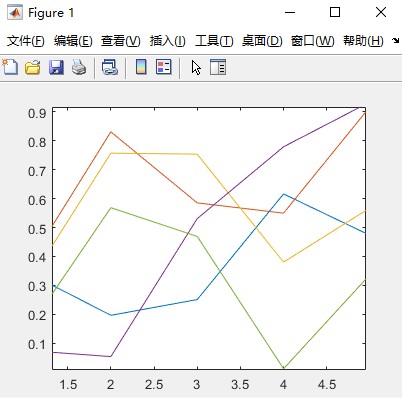Print the figure with the printer icon
This screenshot has height=398, width=402.
click(79, 67)
